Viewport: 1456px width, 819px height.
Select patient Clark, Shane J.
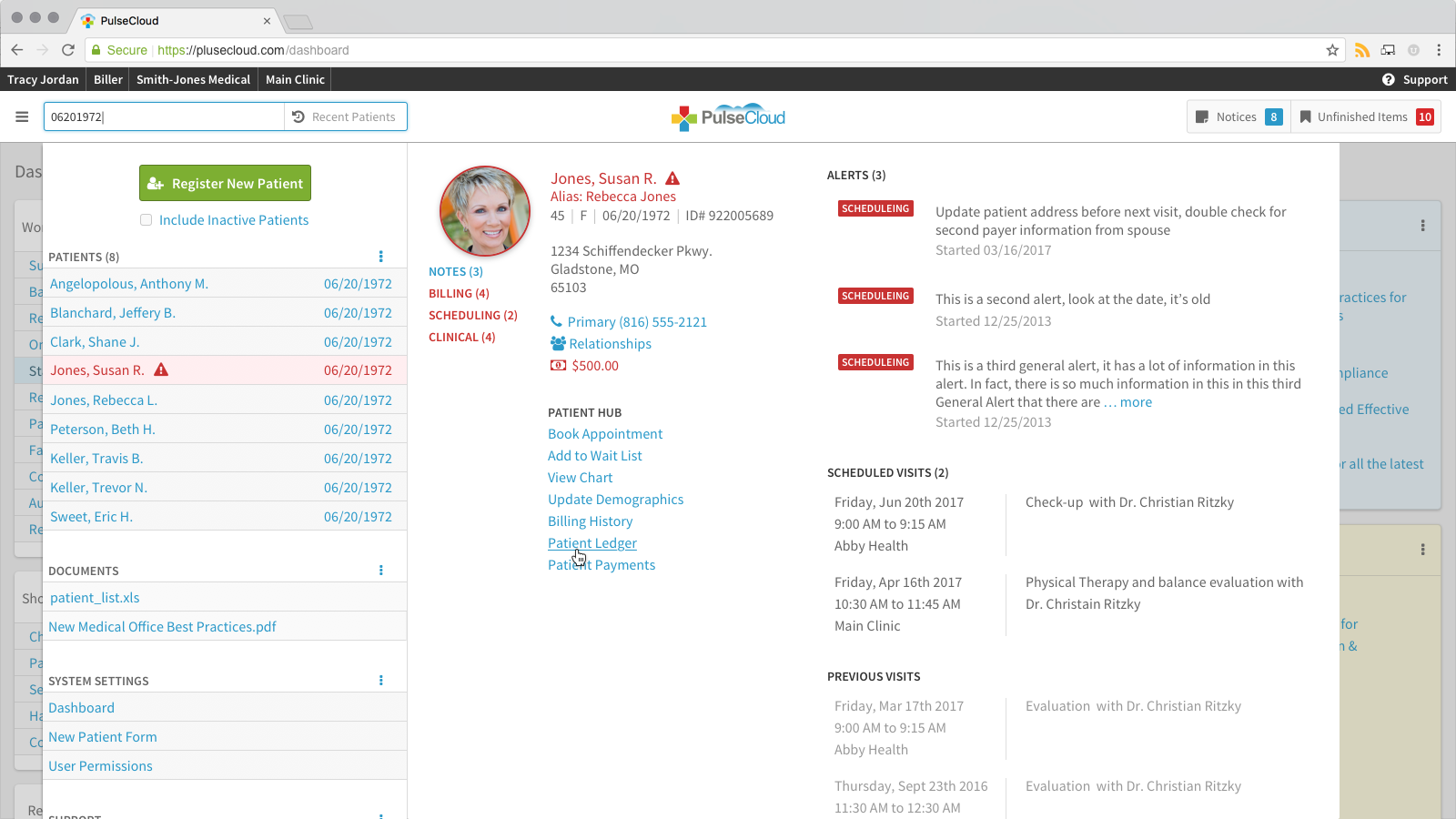tap(225, 342)
